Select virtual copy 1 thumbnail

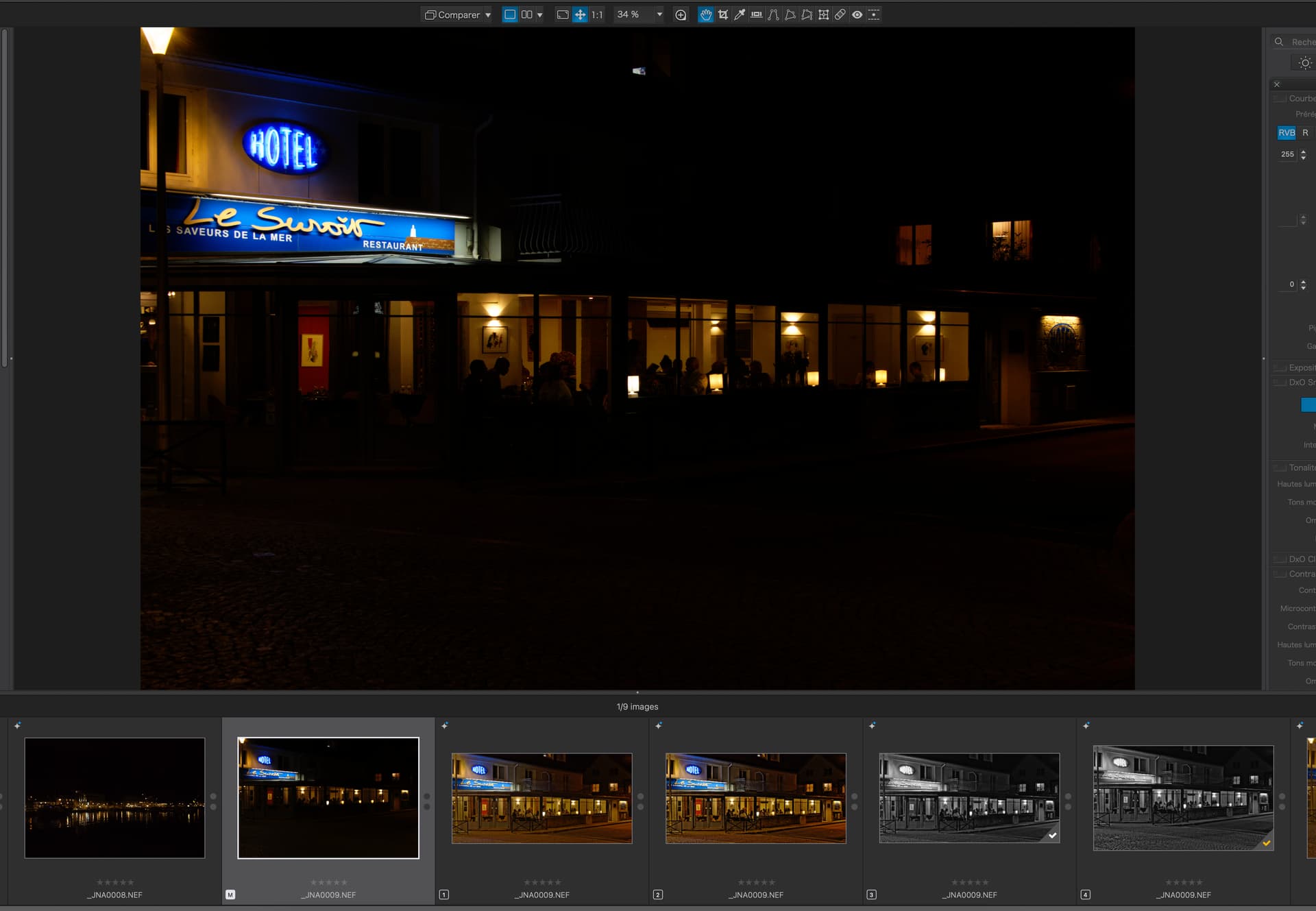click(541, 799)
